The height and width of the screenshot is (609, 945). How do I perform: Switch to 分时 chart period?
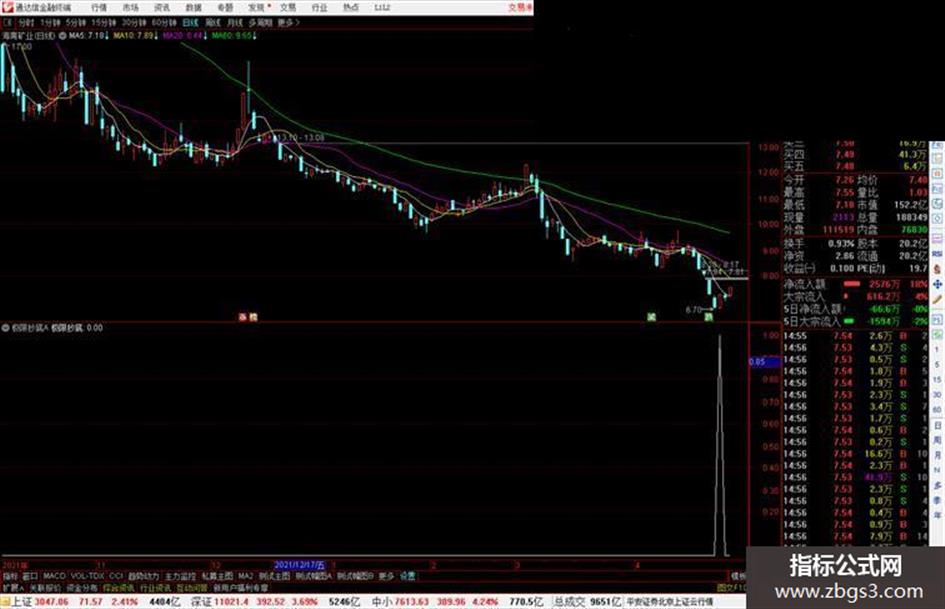(26, 23)
